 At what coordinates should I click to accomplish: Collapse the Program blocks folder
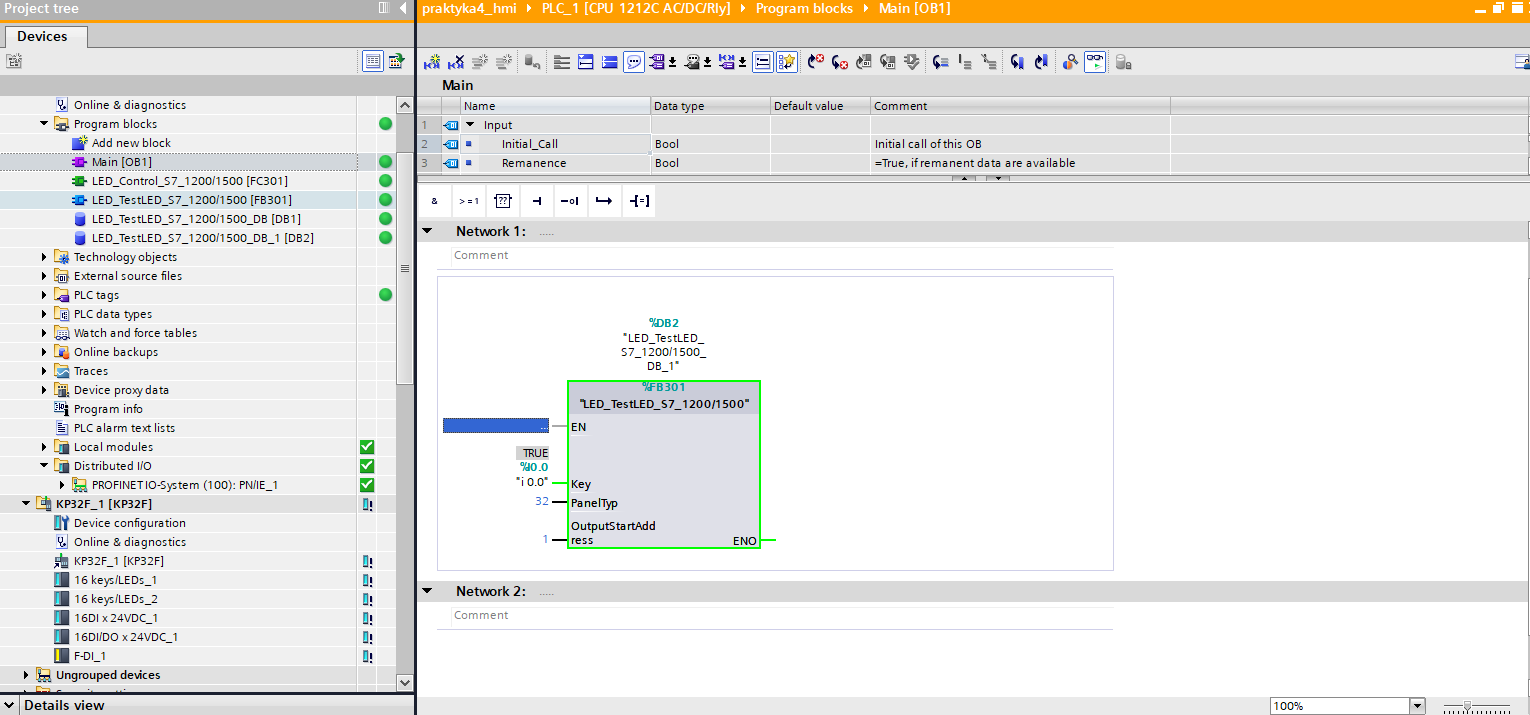[x=44, y=124]
